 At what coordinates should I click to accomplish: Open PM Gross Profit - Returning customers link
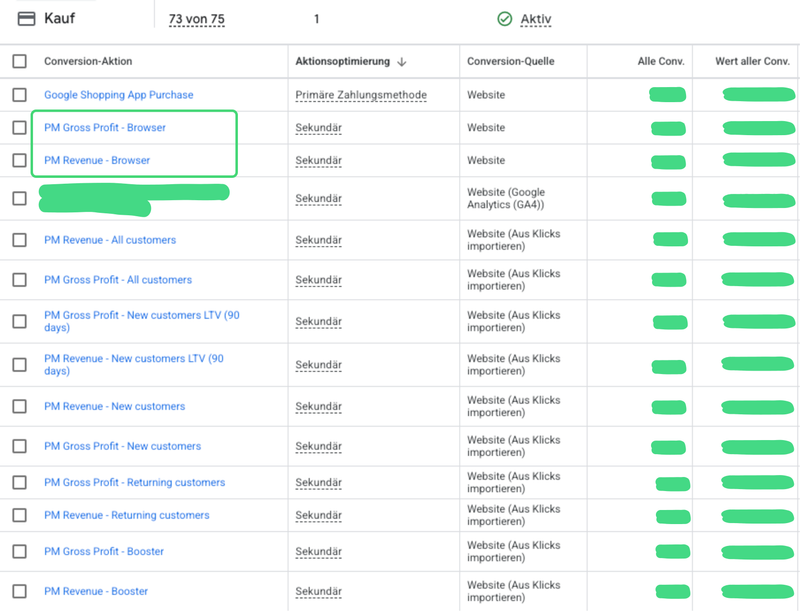pos(134,482)
